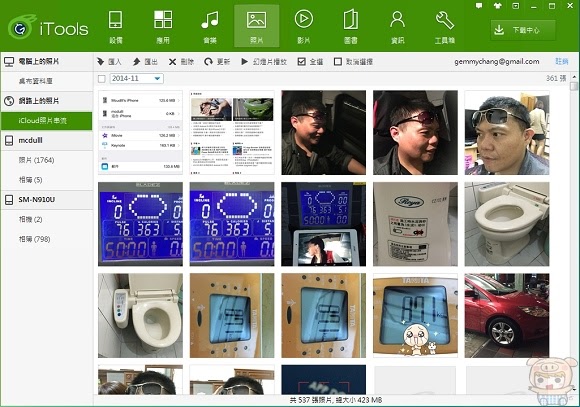Viewport: 580px width, 407px height.
Task: Switch to the 音樂 music tab
Action: pos(210,27)
